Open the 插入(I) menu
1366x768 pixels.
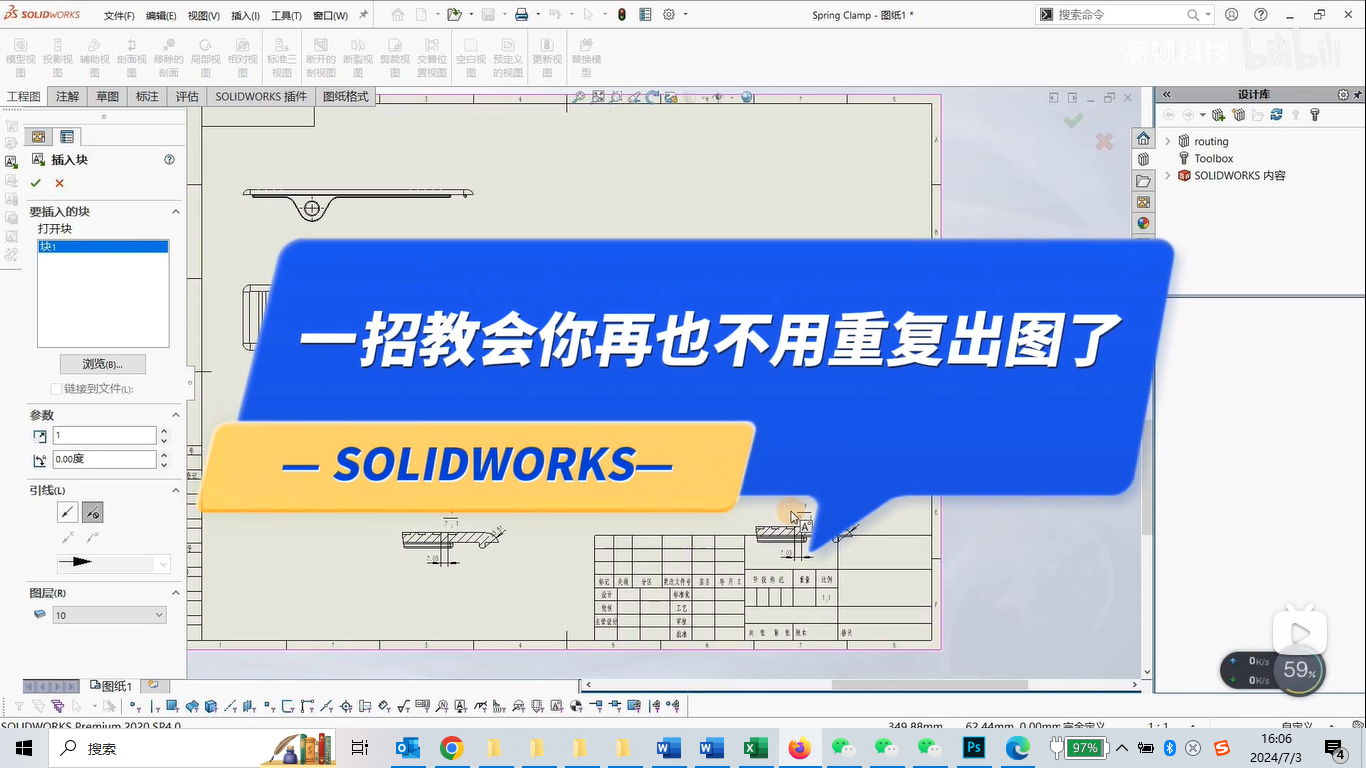(x=245, y=16)
